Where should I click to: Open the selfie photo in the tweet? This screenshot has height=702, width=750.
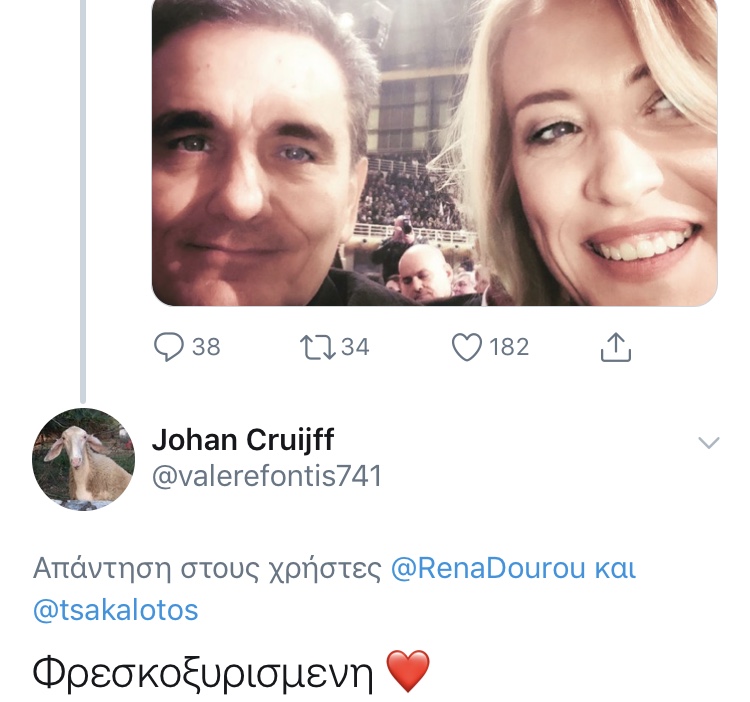click(x=434, y=153)
